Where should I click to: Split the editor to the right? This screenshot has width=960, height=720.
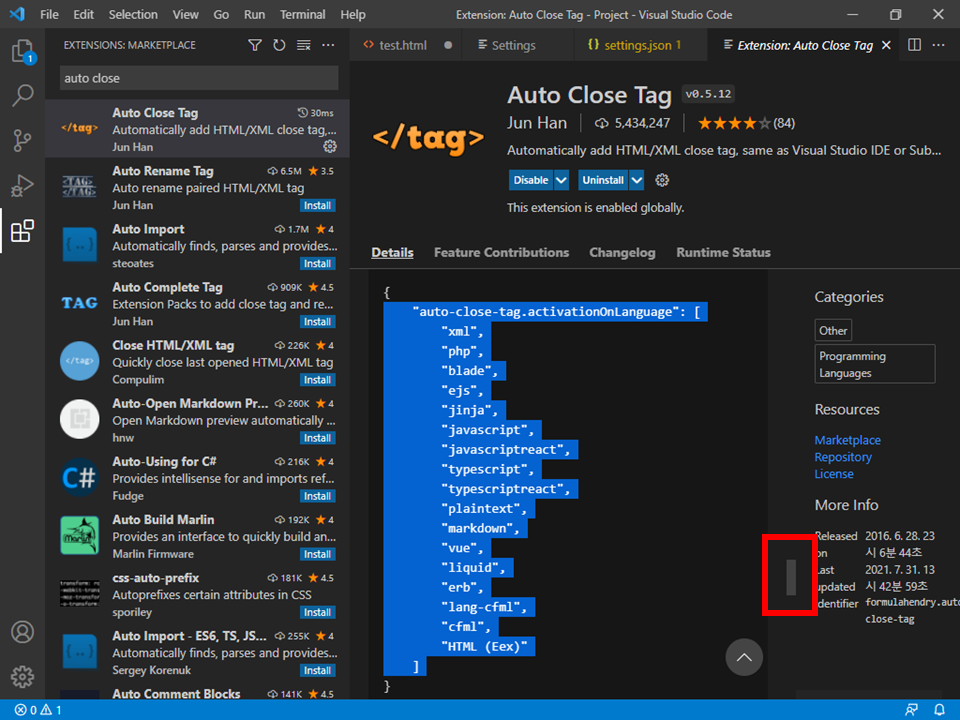click(914, 45)
